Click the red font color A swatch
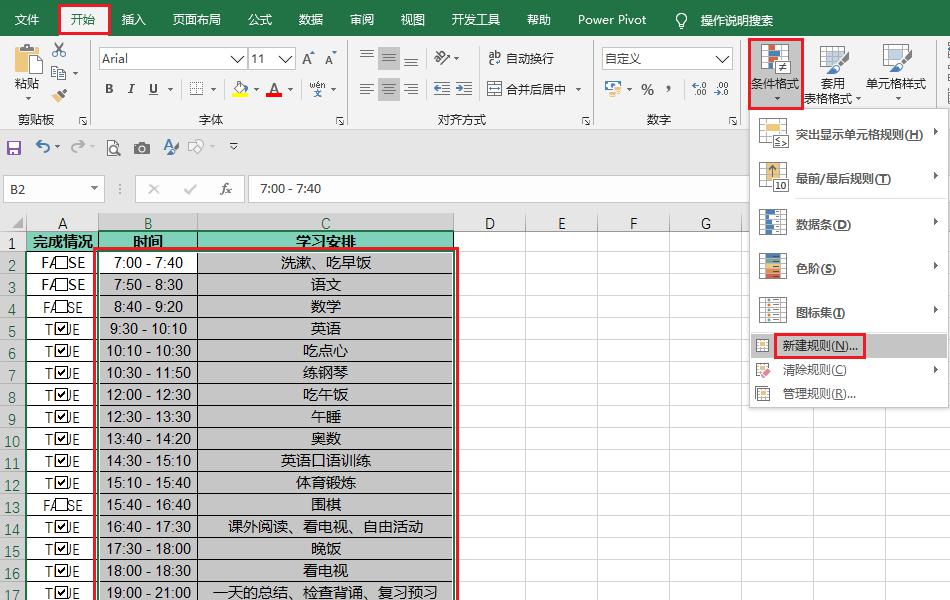This screenshot has height=600, width=950. click(x=274, y=89)
